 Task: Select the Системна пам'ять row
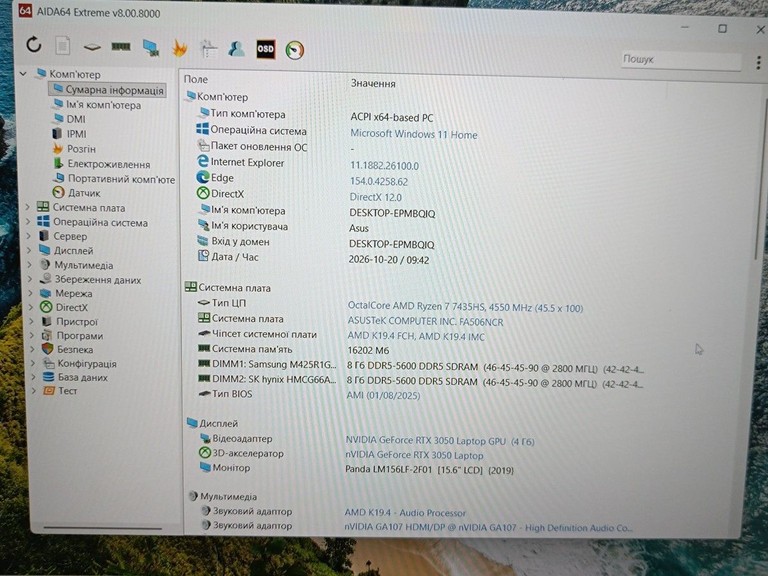click(x=294, y=350)
